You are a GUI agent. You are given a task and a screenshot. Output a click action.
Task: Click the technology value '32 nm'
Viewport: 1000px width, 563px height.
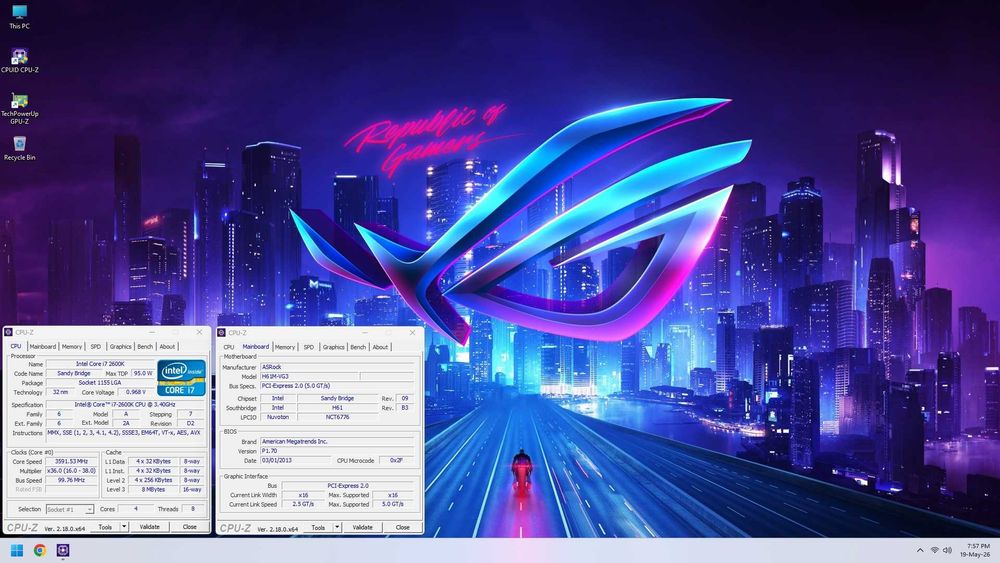click(61, 392)
